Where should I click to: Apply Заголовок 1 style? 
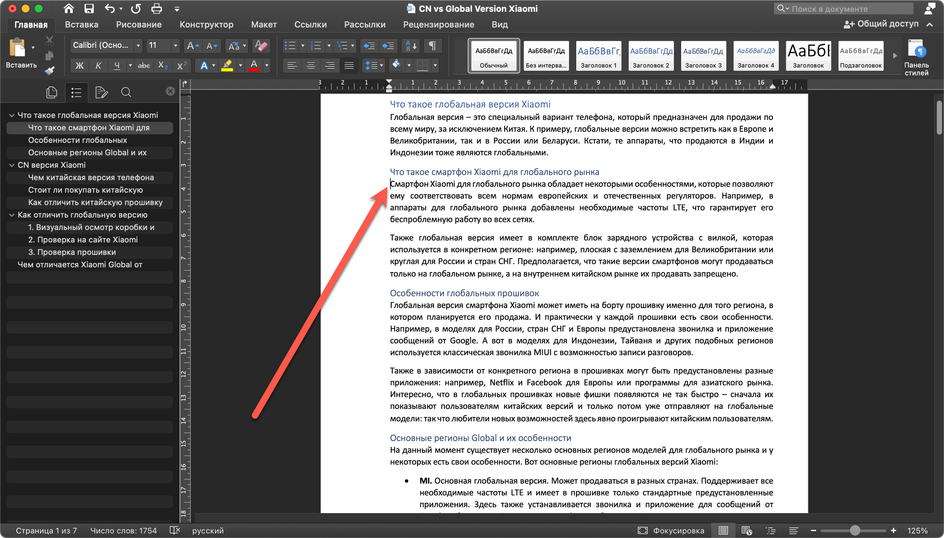tap(598, 56)
